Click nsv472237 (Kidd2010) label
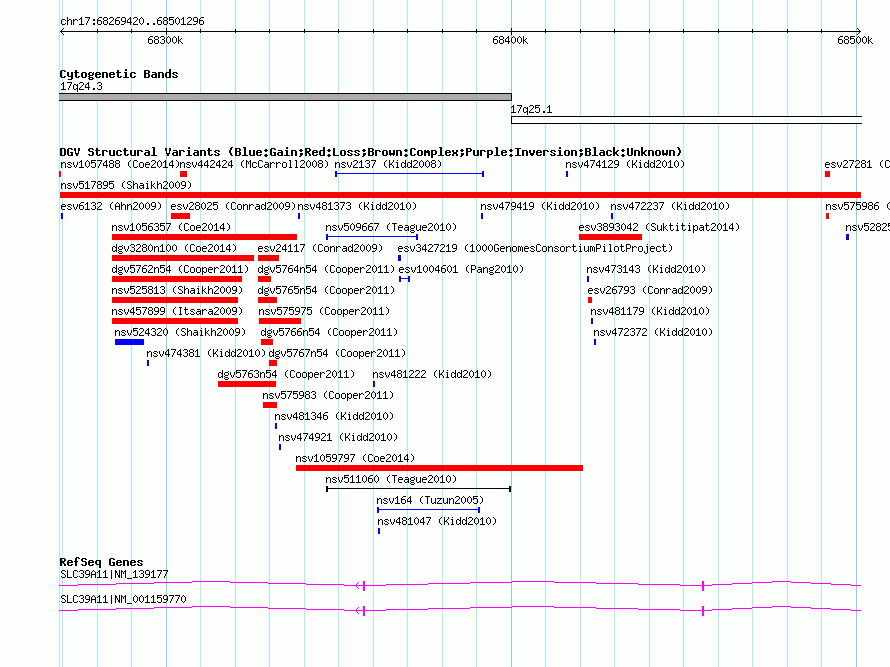This screenshot has height=667, width=890. pyautogui.click(x=670, y=206)
